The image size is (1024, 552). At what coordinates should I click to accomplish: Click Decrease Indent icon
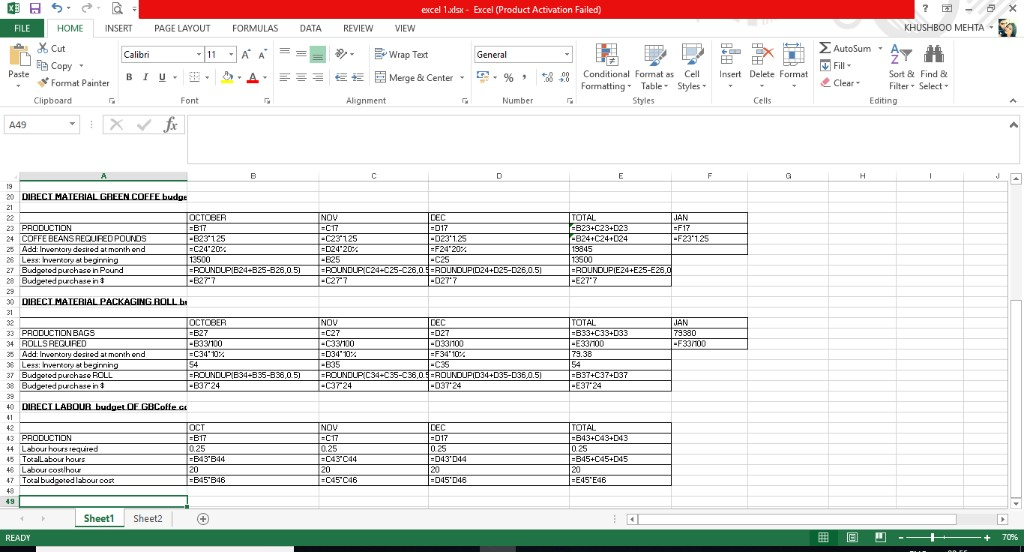tap(341, 77)
